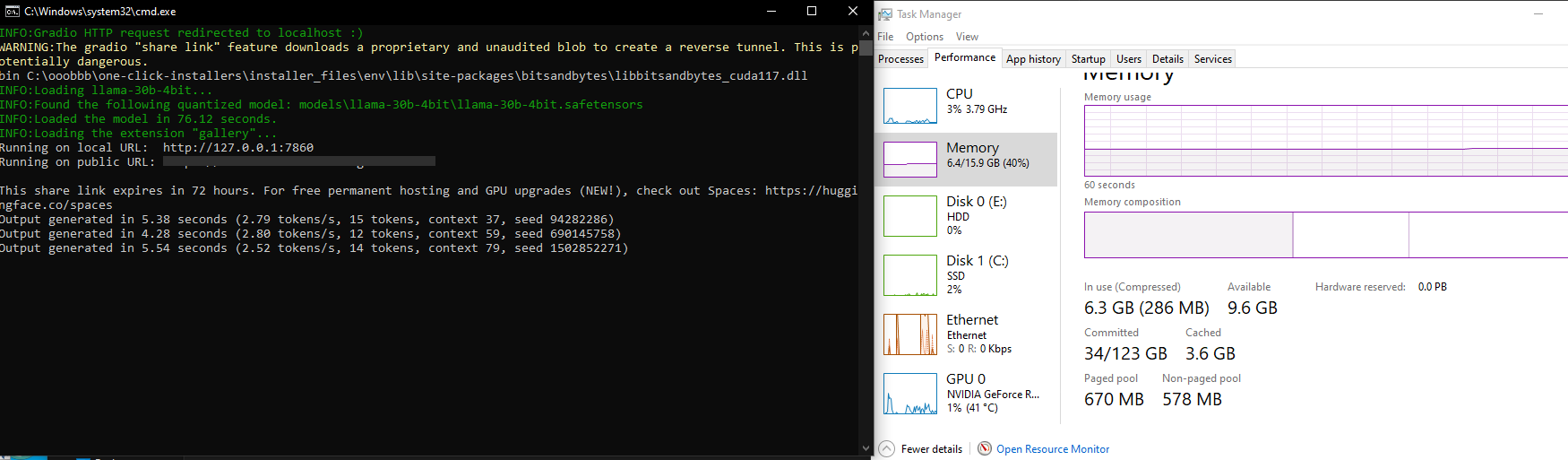1568x460 pixels.
Task: Click the 'Hardware reserved:' label
Action: pyautogui.click(x=1360, y=287)
